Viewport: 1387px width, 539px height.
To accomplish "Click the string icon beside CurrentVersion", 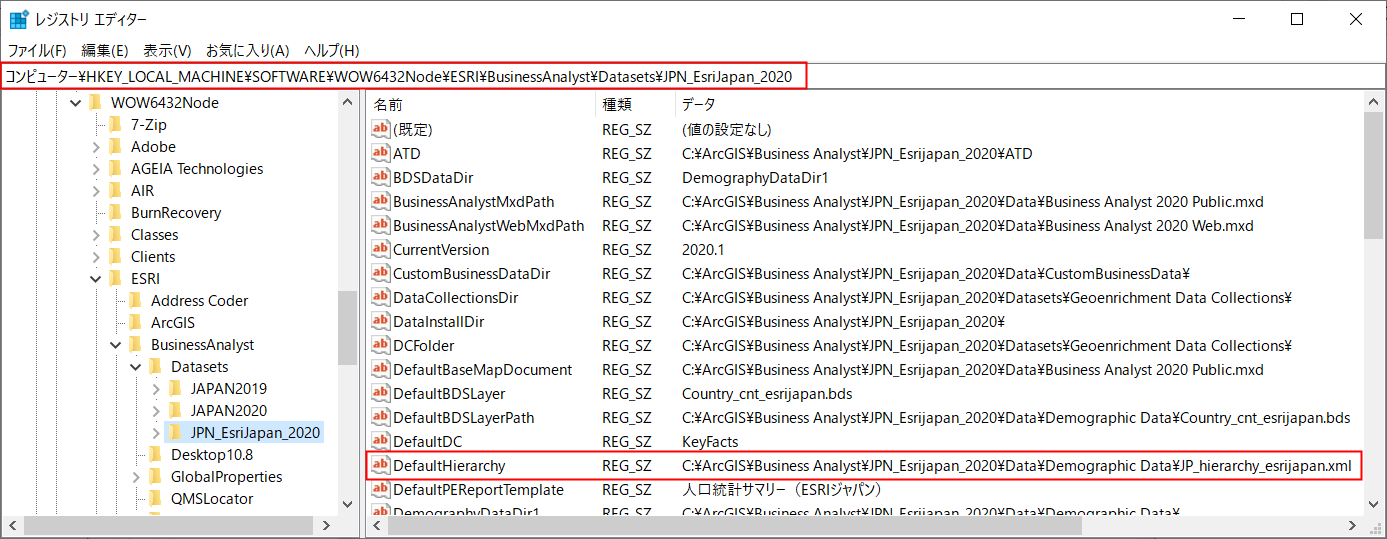I will point(380,249).
